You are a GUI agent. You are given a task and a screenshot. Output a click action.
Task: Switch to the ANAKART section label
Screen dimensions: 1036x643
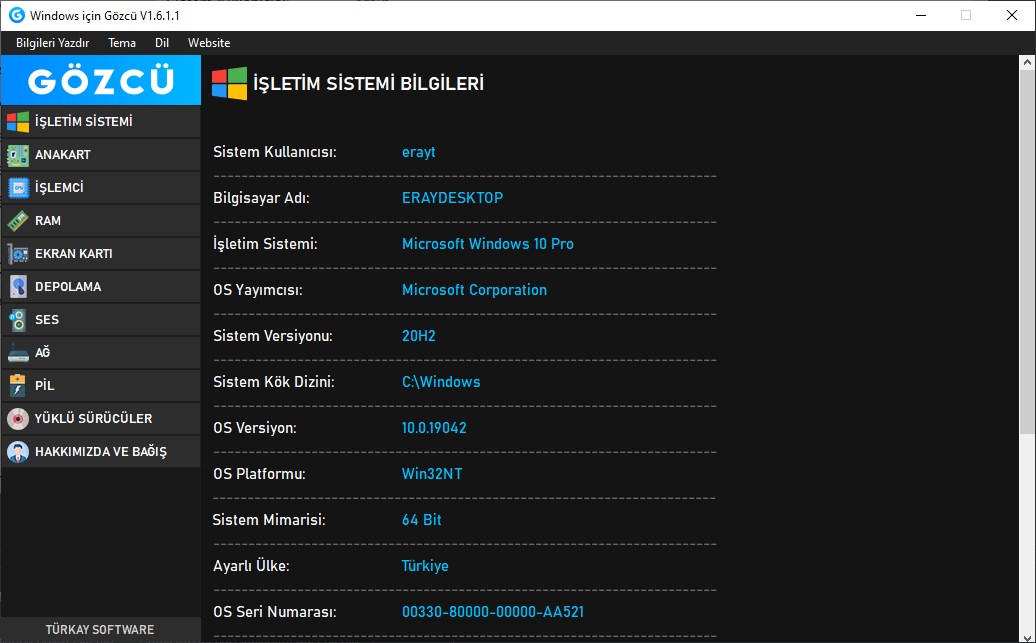point(63,155)
